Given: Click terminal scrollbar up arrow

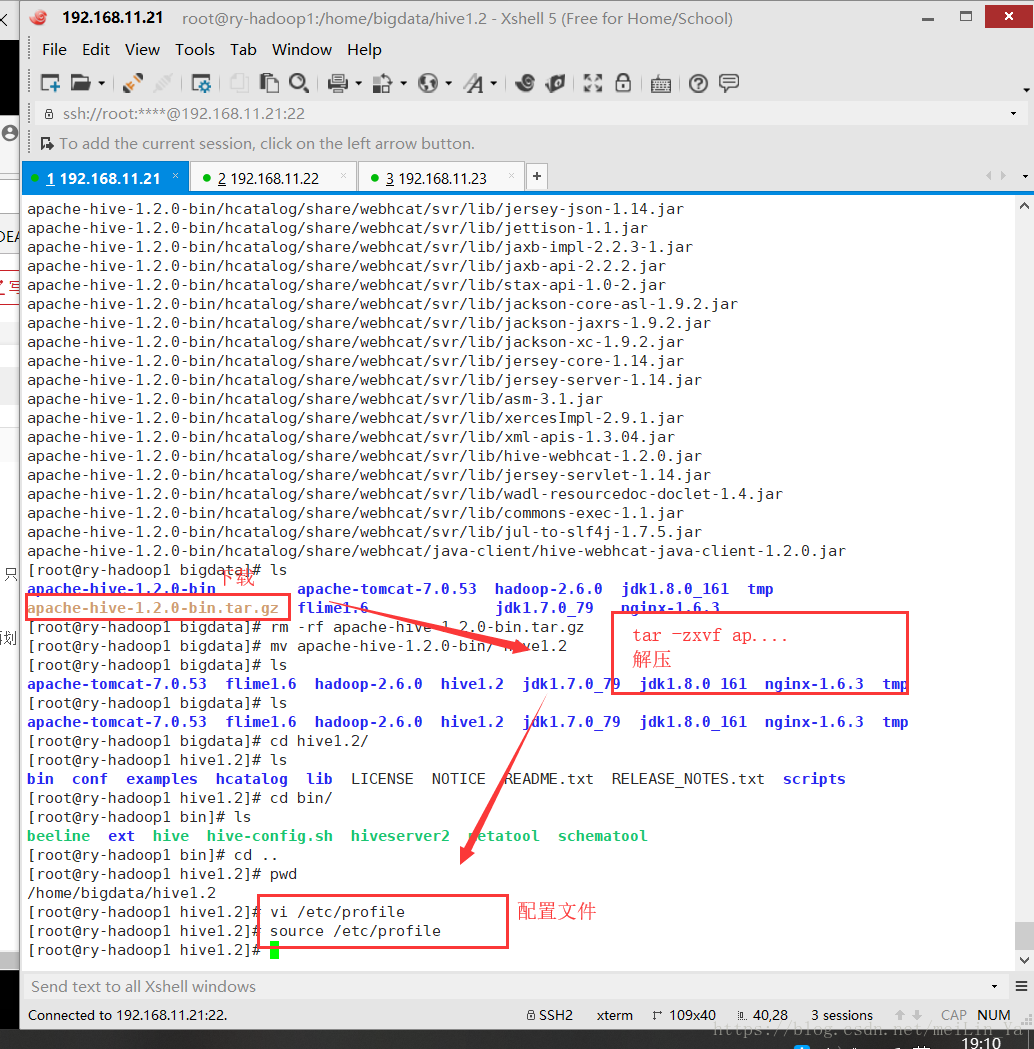Looking at the screenshot, I should point(1024,206).
